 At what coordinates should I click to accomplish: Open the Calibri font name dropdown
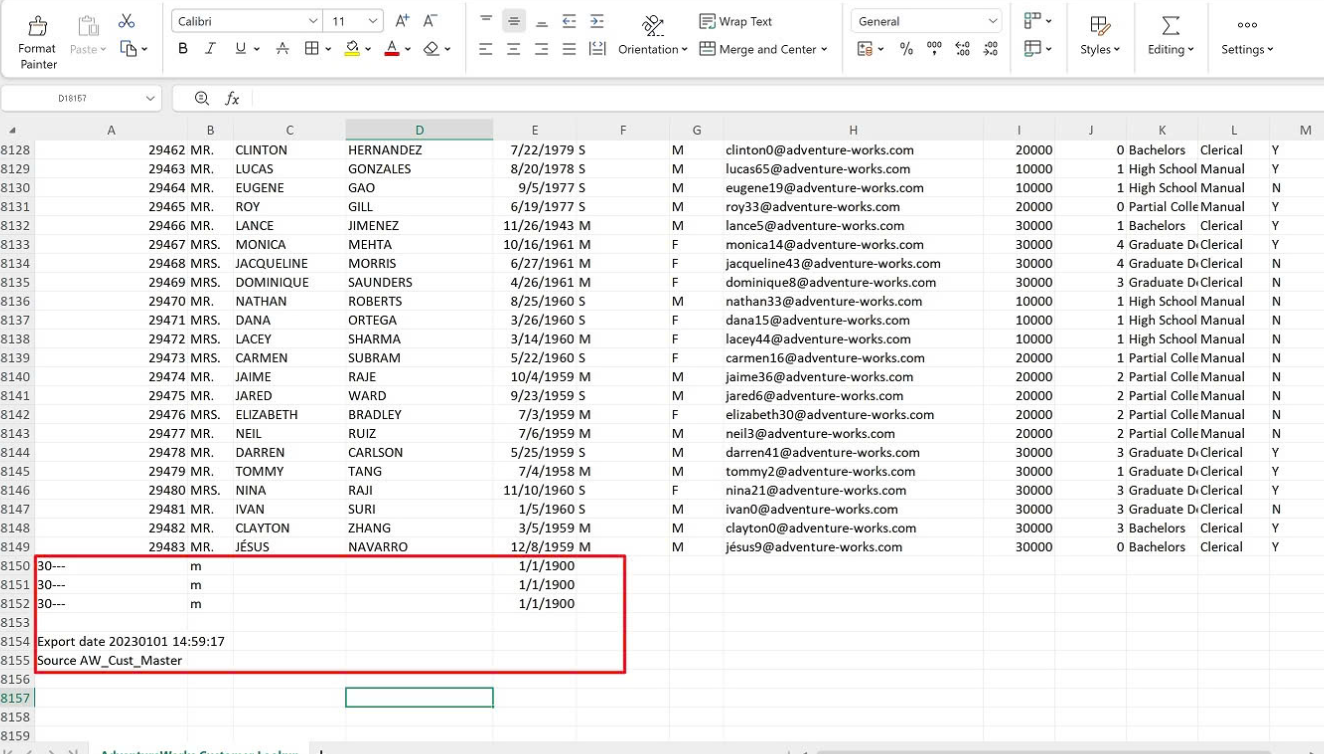click(246, 21)
